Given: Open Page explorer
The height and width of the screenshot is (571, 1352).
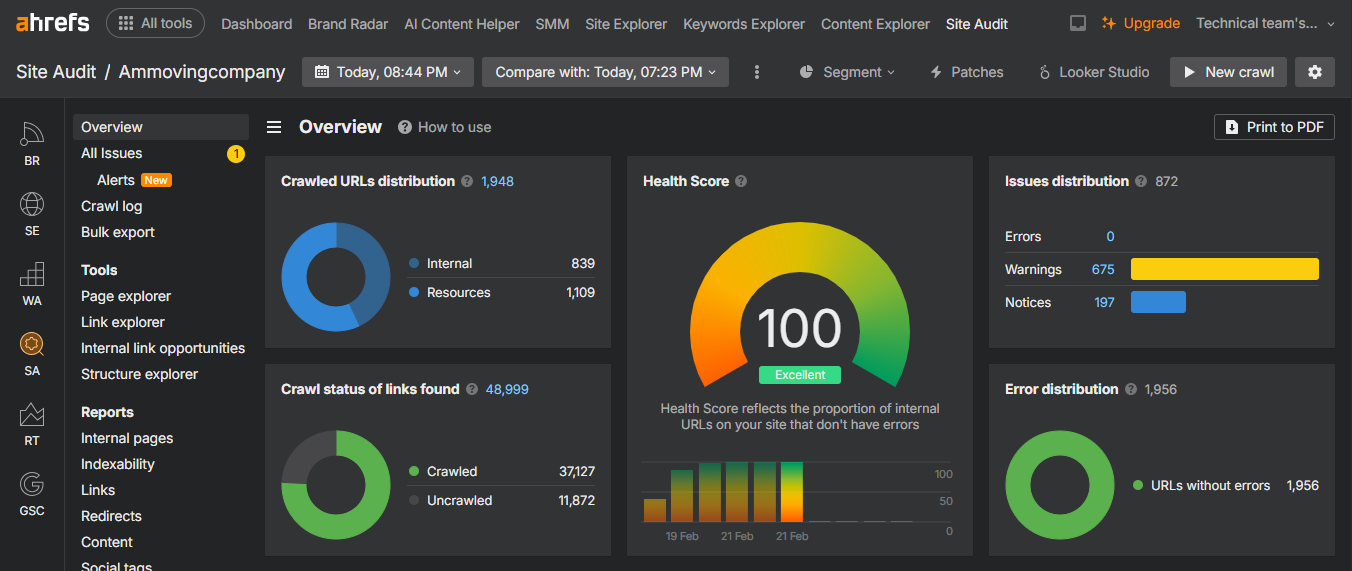Looking at the screenshot, I should point(126,296).
